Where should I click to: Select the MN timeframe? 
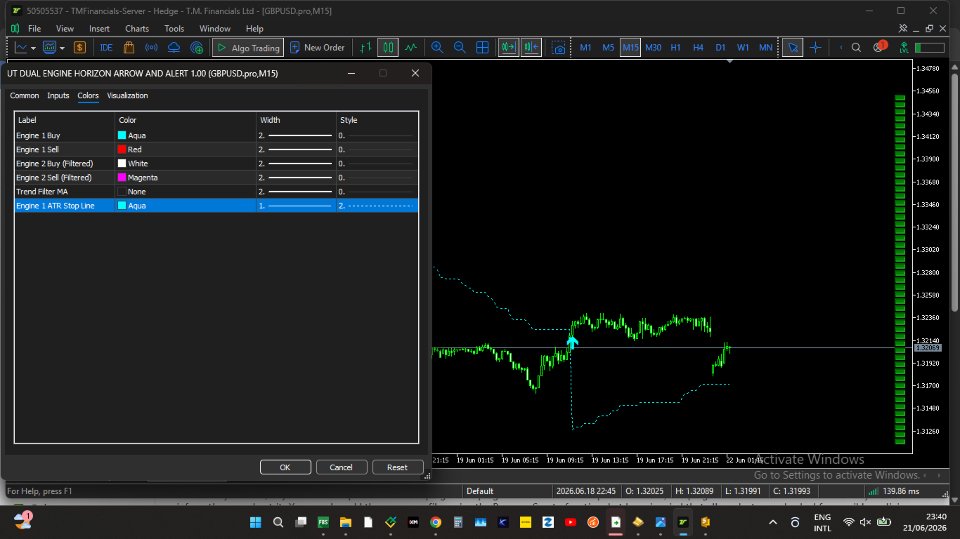(x=765, y=47)
